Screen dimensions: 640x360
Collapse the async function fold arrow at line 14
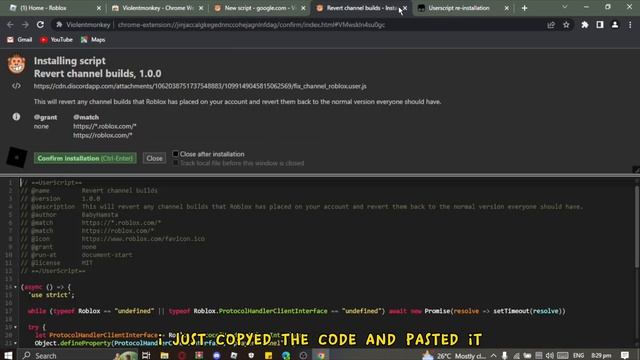16,287
